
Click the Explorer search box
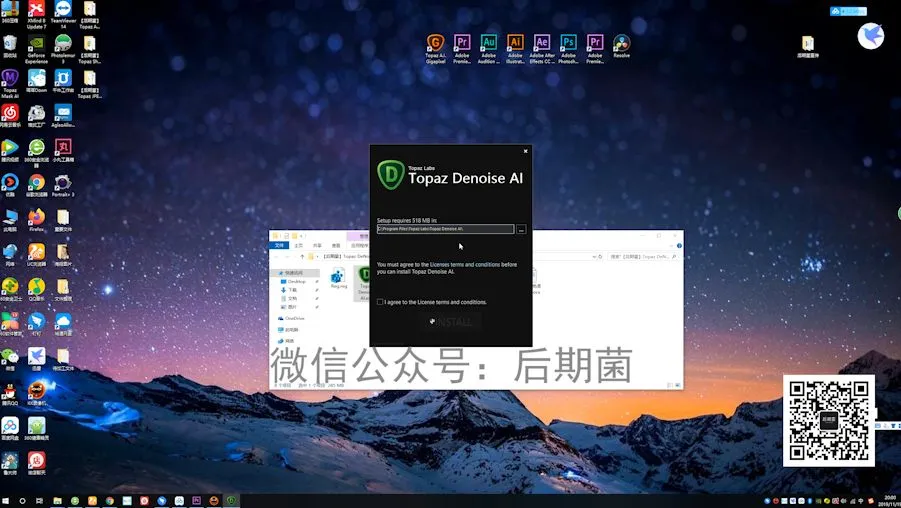point(641,256)
